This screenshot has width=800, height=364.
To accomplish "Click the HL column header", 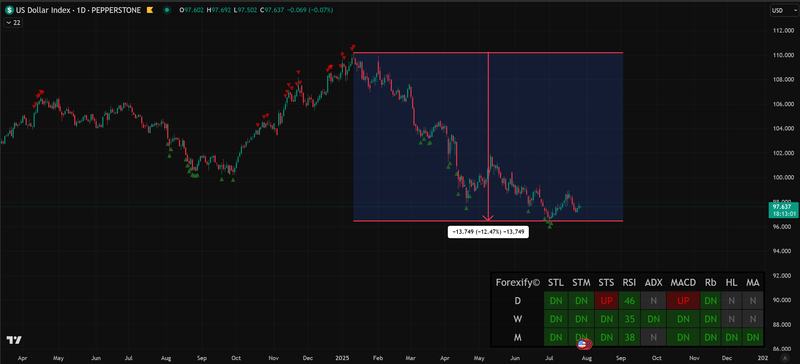I will (x=731, y=282).
